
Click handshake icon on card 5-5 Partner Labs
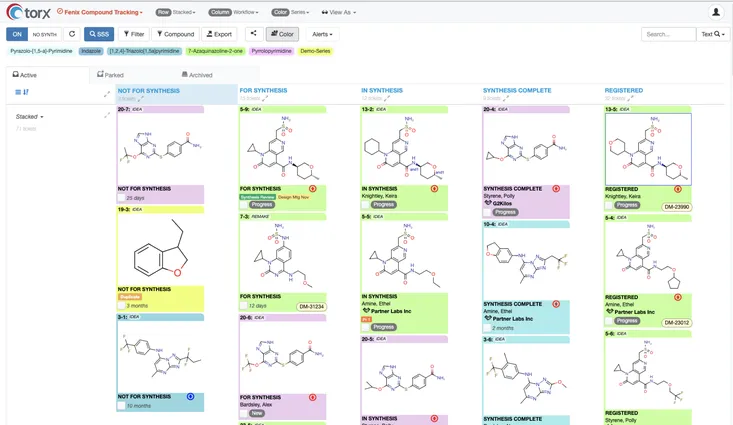[366, 311]
